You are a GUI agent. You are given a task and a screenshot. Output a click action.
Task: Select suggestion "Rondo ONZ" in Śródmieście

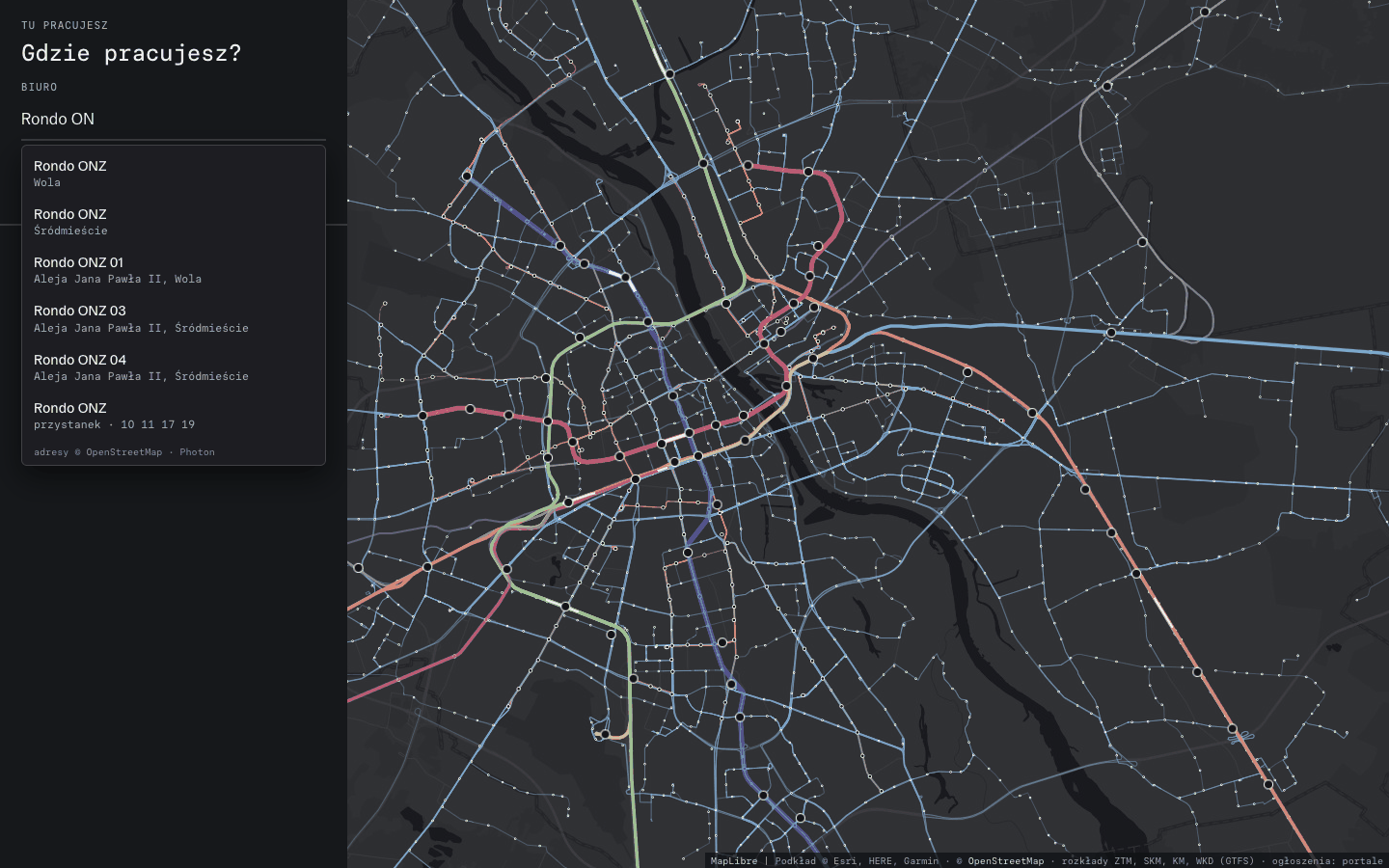174,222
